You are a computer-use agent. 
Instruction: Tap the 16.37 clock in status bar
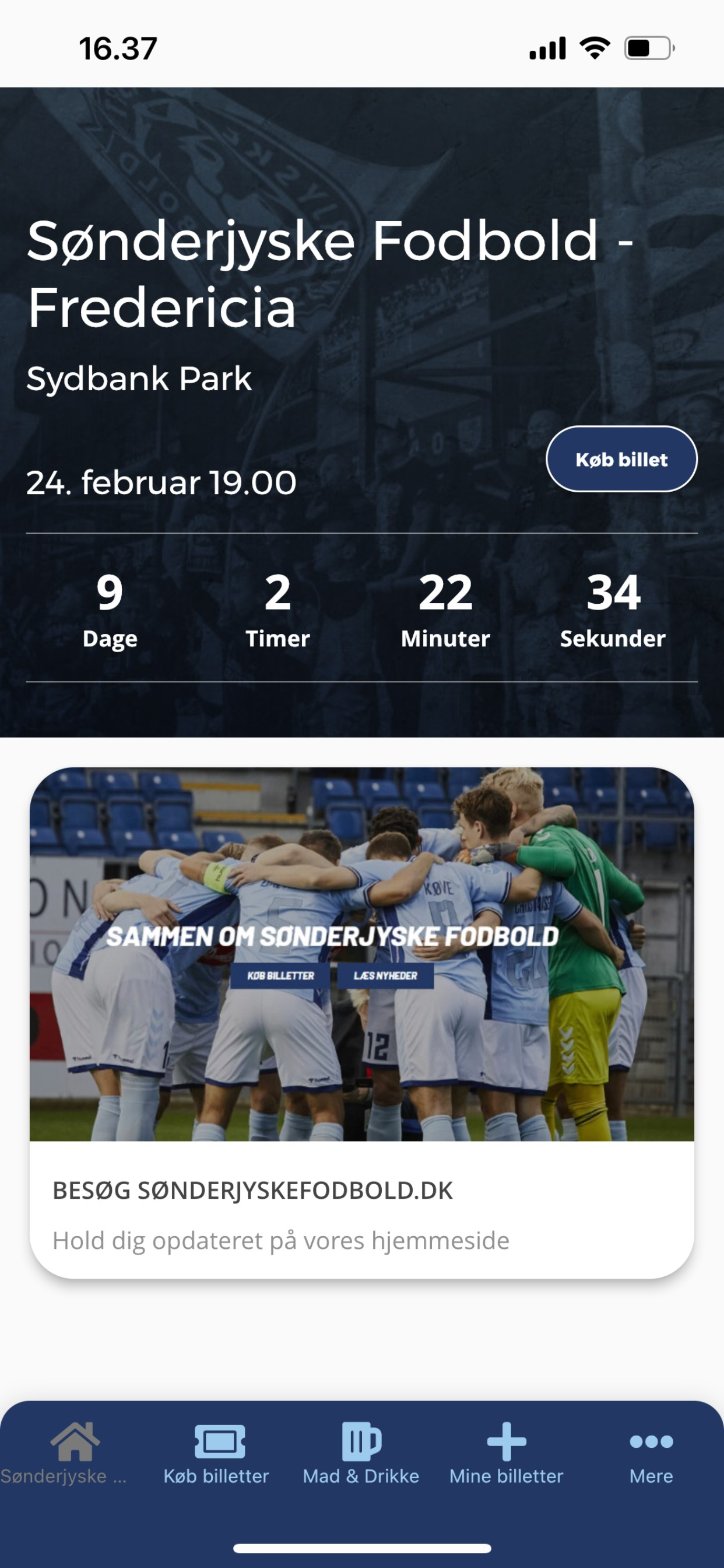point(118,48)
